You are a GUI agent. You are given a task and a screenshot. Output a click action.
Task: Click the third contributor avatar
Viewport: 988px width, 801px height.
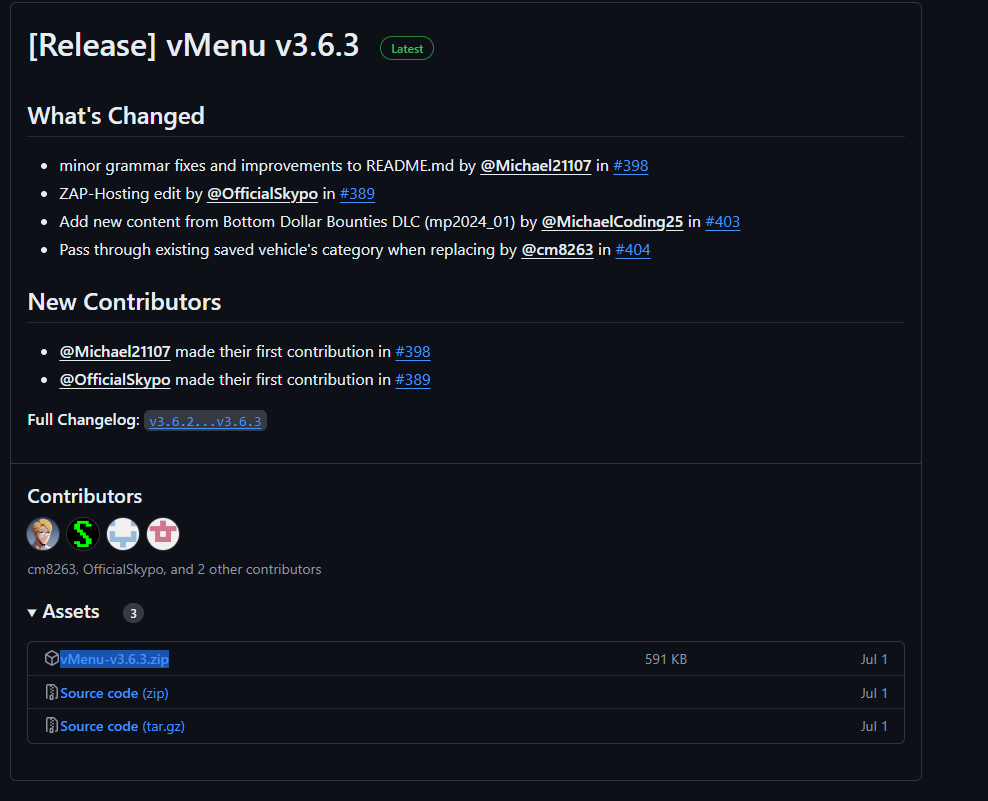122,533
